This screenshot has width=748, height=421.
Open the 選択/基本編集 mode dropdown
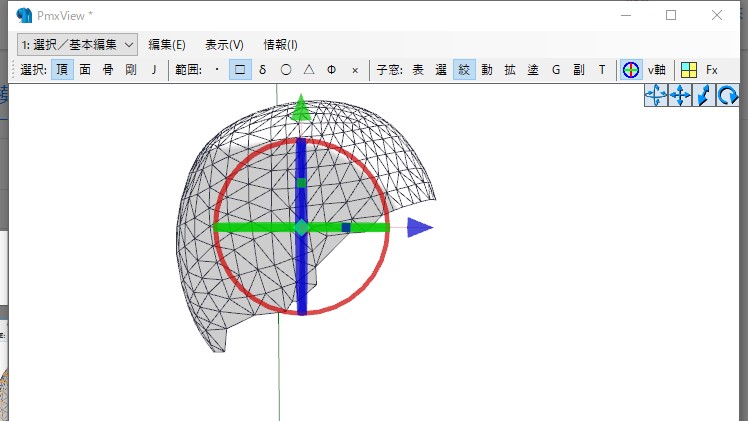pyautogui.click(x=76, y=44)
